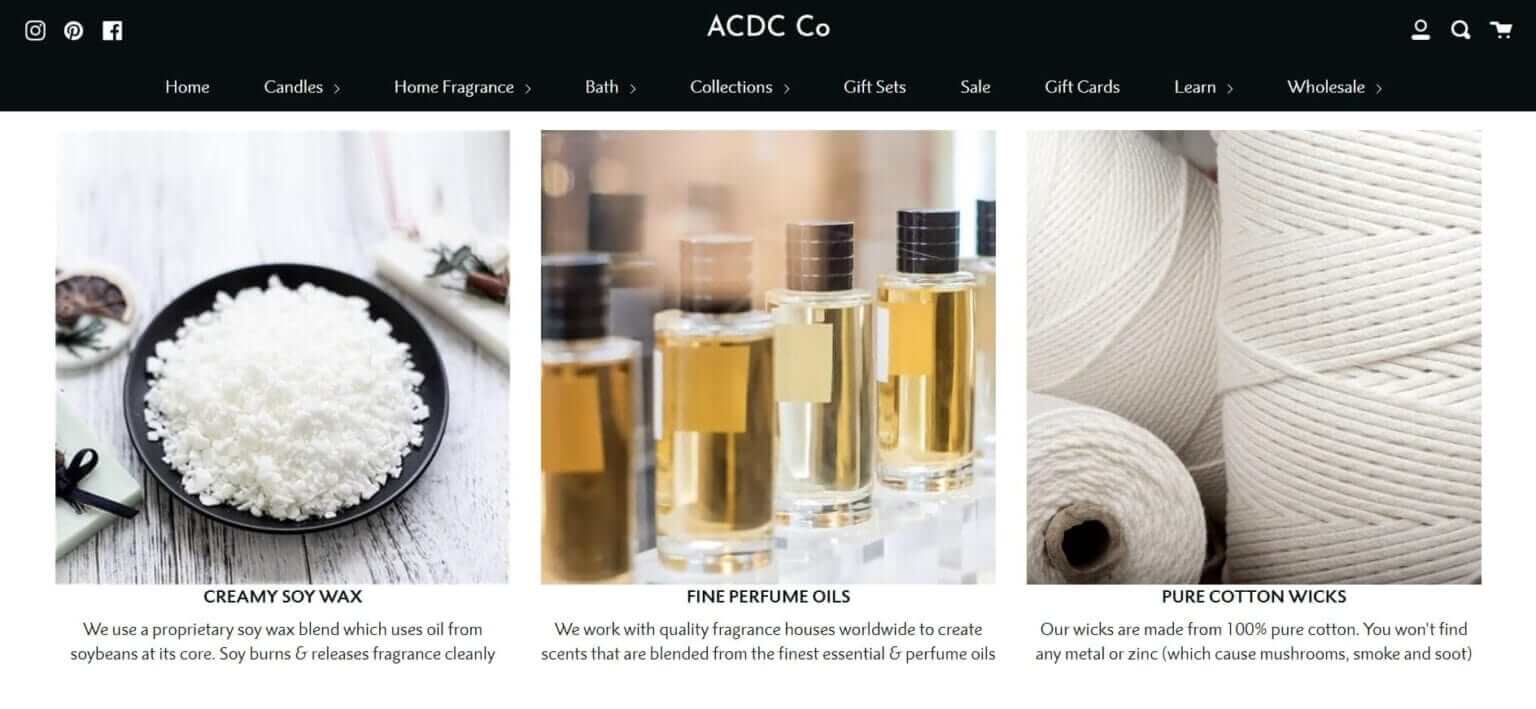Expand the Learn menu dropdown
This screenshot has height=709, width=1536.
[x=1203, y=87]
